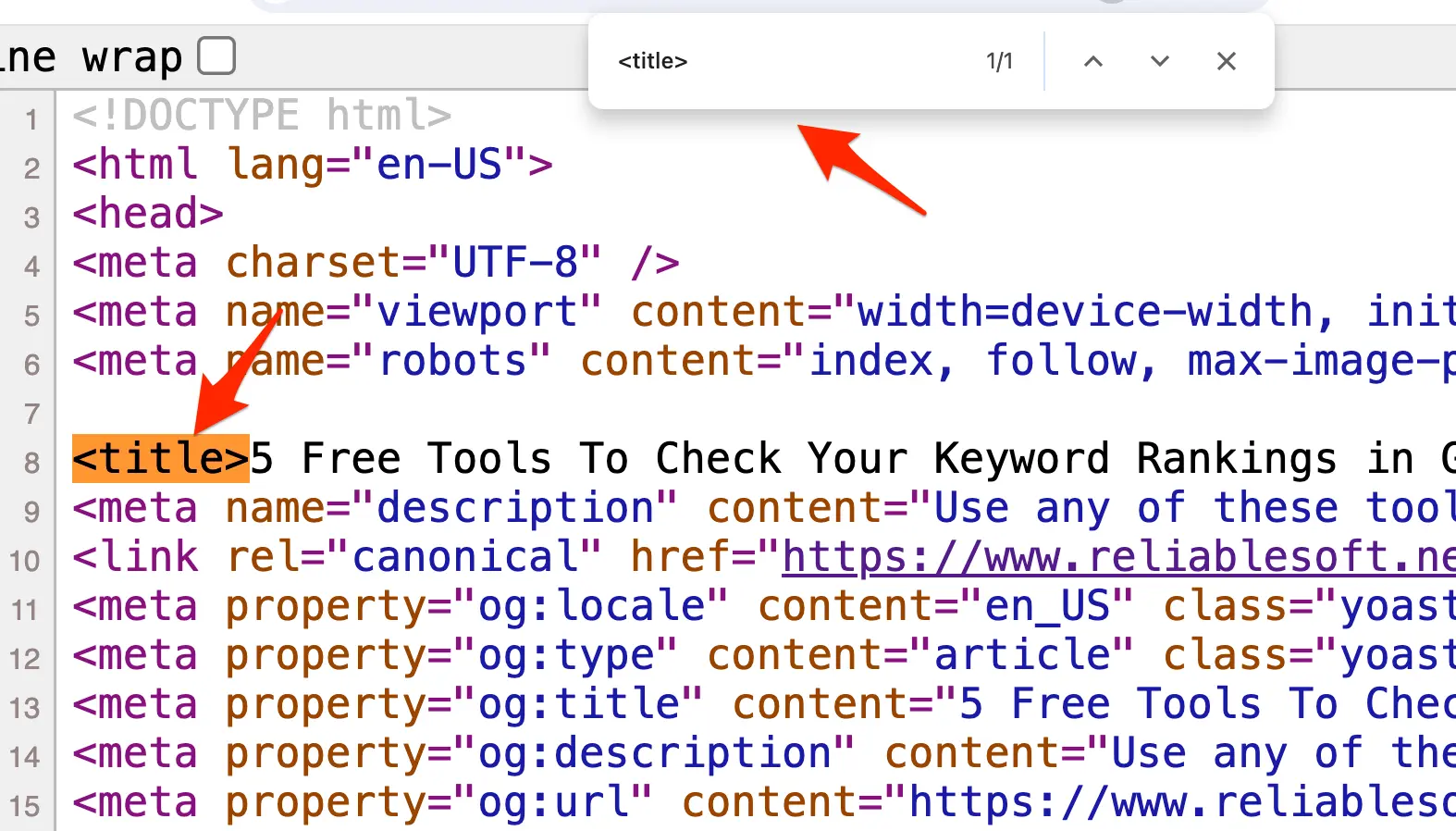Click the 1/1 match counter
This screenshot has width=1456, height=831.
coord(999,61)
